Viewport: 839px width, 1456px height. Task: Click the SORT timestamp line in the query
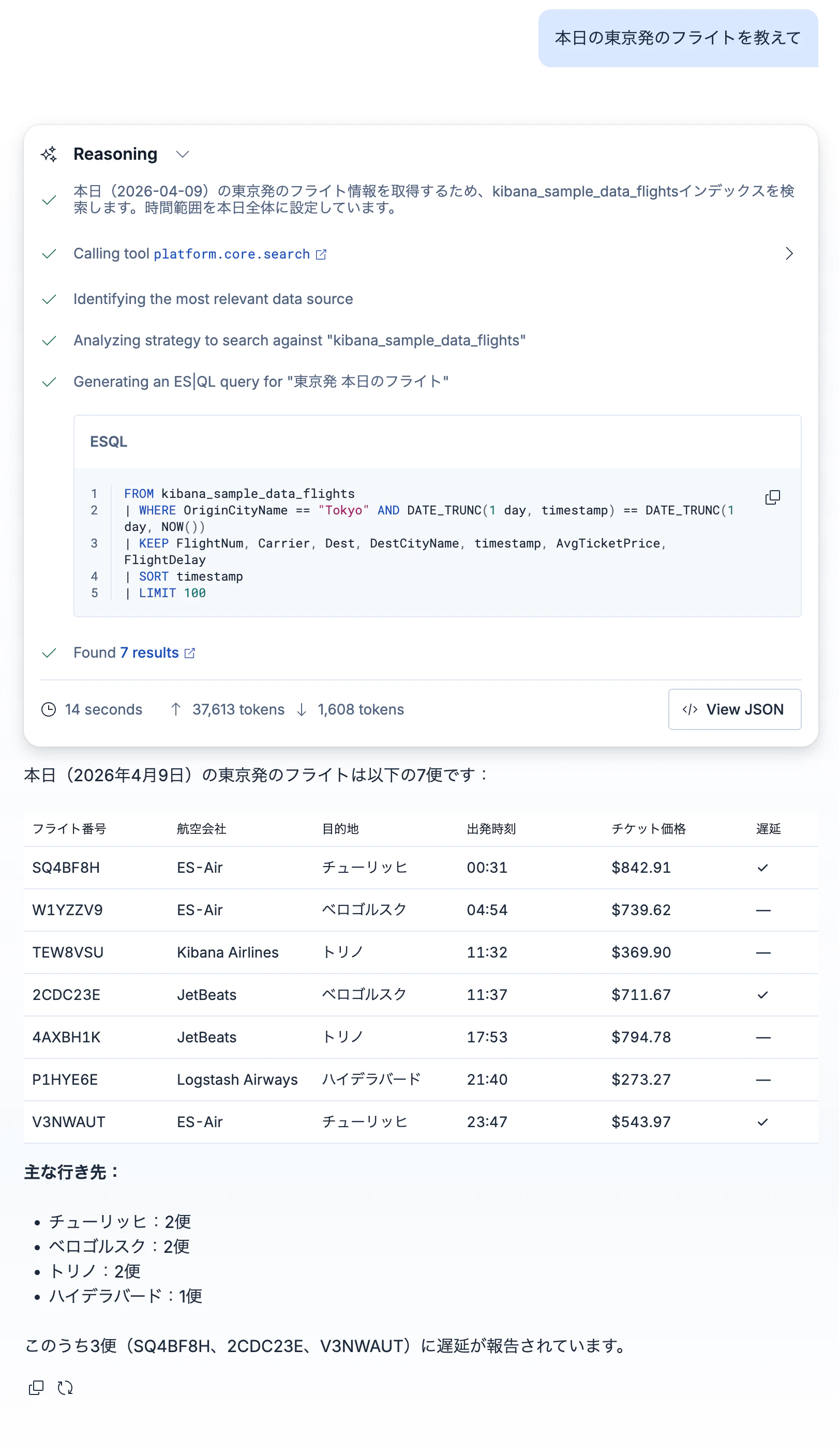[x=184, y=577]
